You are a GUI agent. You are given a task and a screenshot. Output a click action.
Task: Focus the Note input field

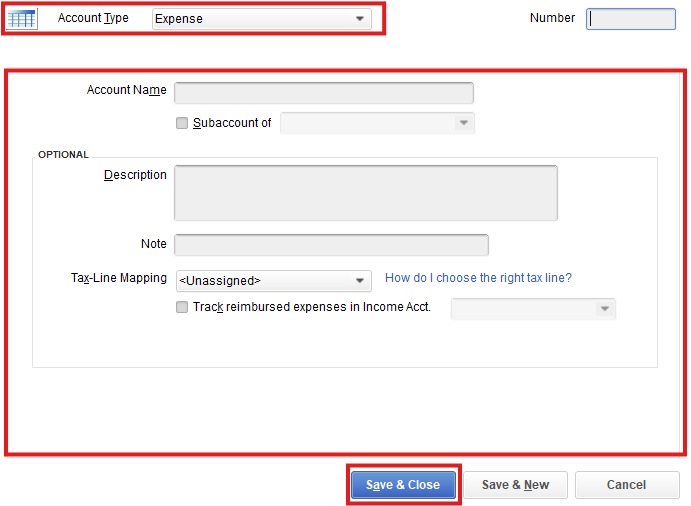[331, 245]
